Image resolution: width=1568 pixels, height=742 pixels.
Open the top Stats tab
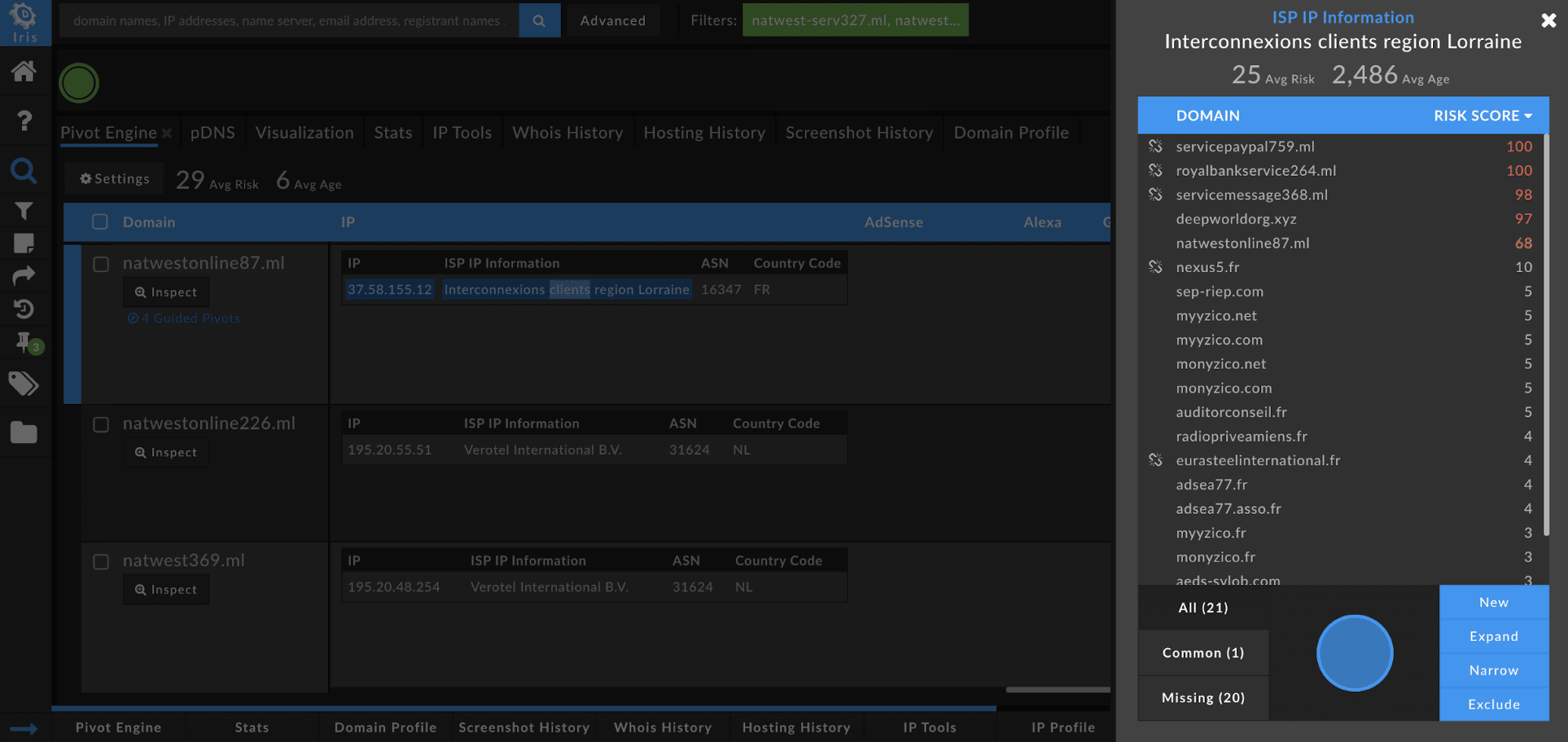tap(393, 133)
